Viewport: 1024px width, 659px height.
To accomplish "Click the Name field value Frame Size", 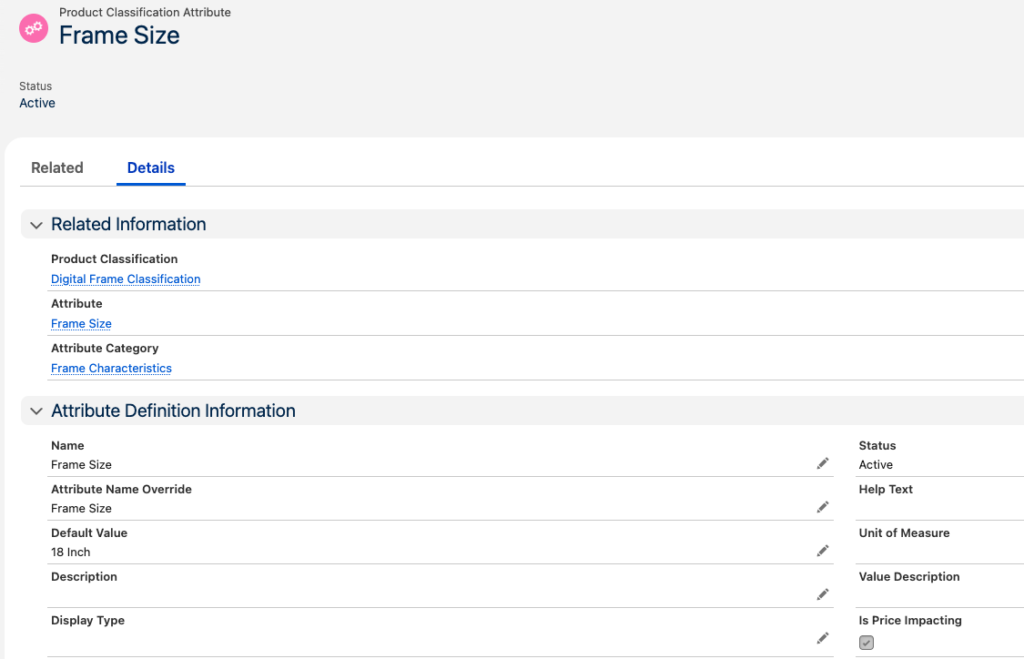I will [81, 465].
